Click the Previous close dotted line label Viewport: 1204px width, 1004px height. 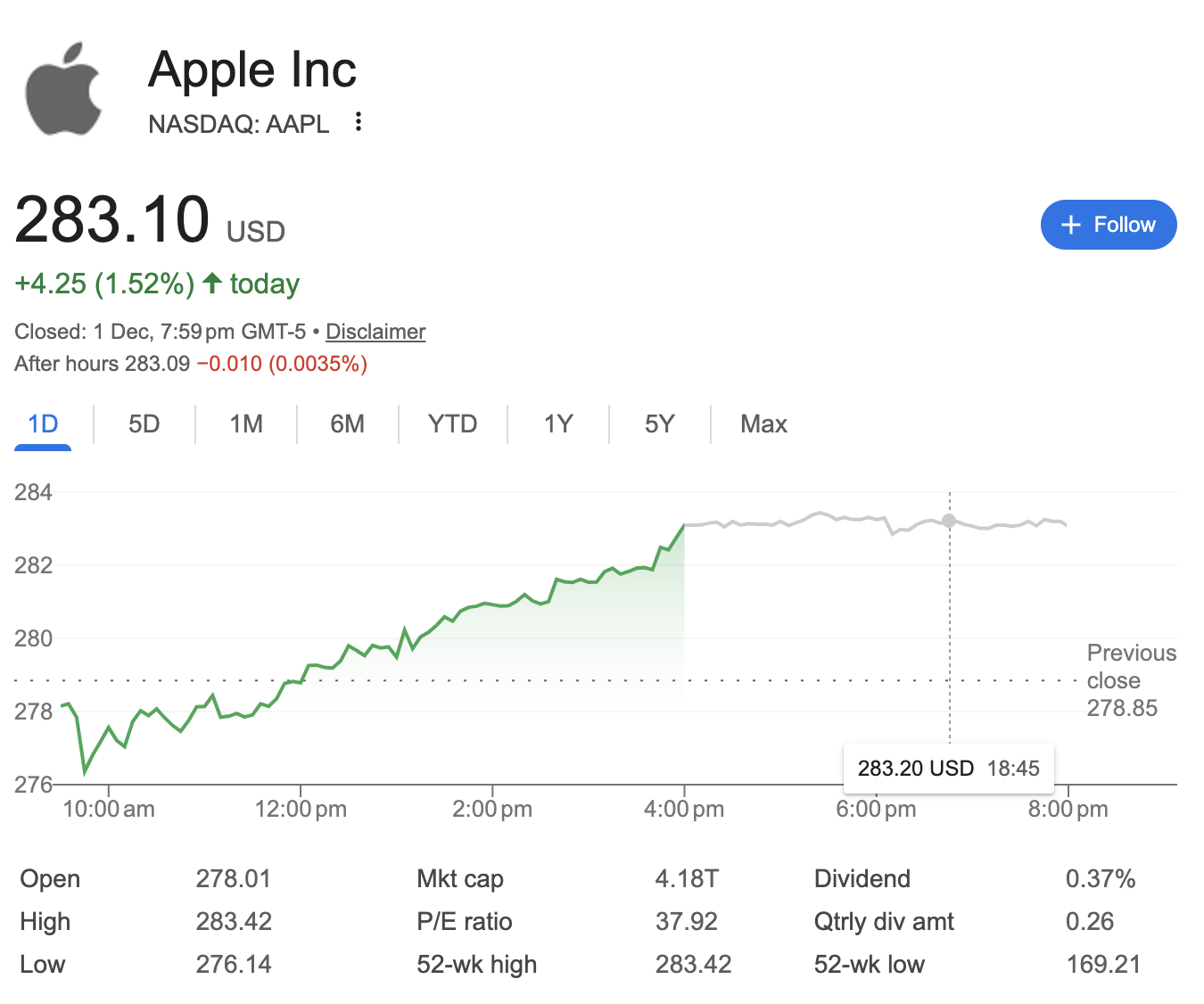click(1131, 680)
